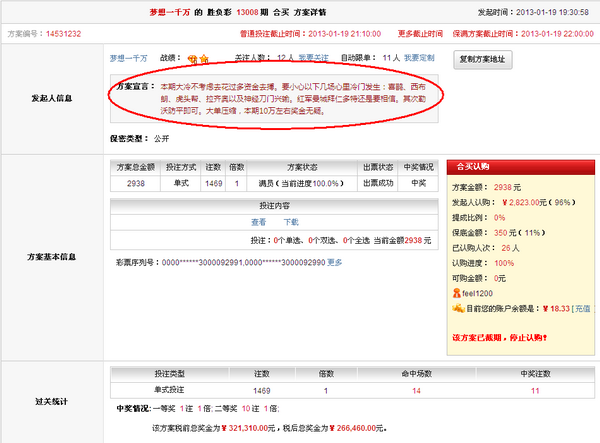Click the 下载 download link
Image resolution: width=600 pixels, height=443 pixels.
[290, 222]
